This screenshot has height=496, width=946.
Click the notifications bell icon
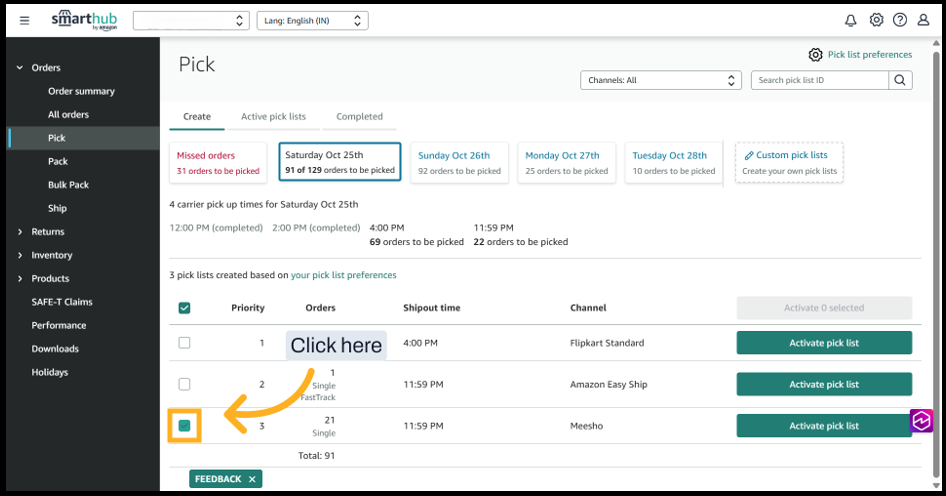[851, 20]
